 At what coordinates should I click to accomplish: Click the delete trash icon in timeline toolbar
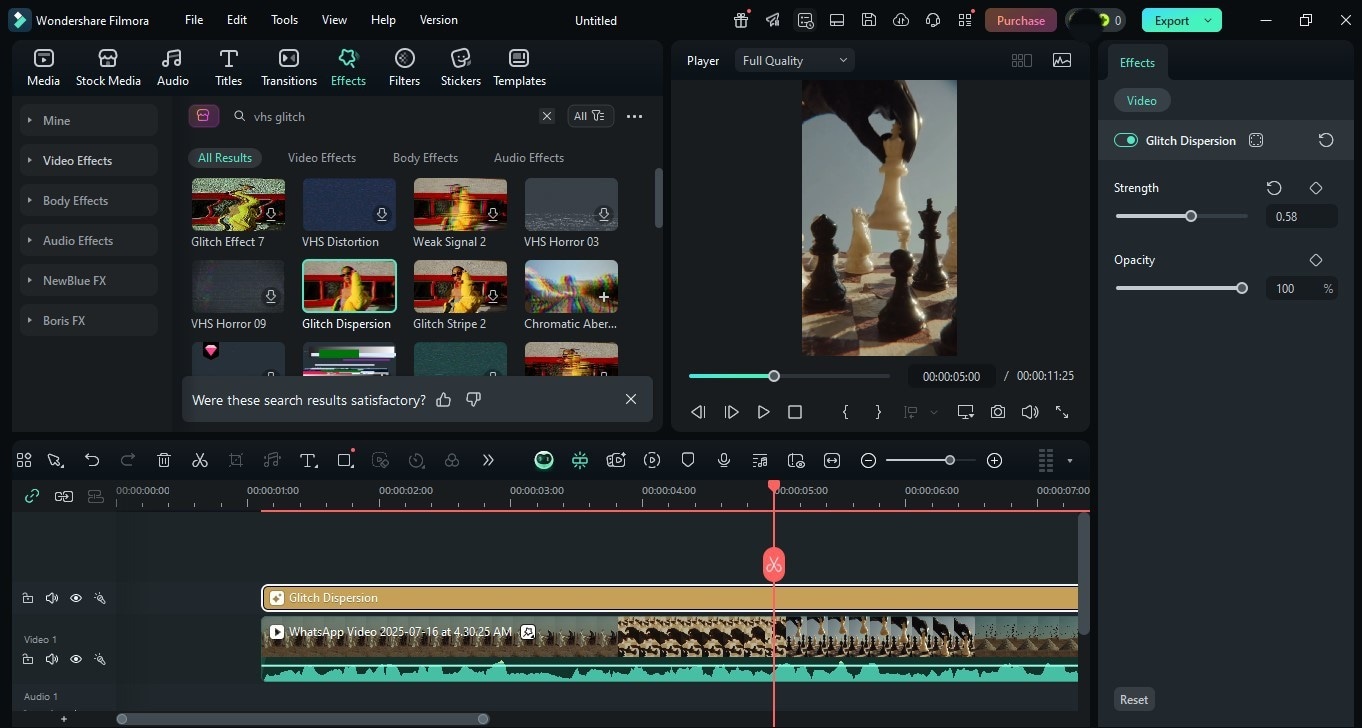(x=164, y=460)
